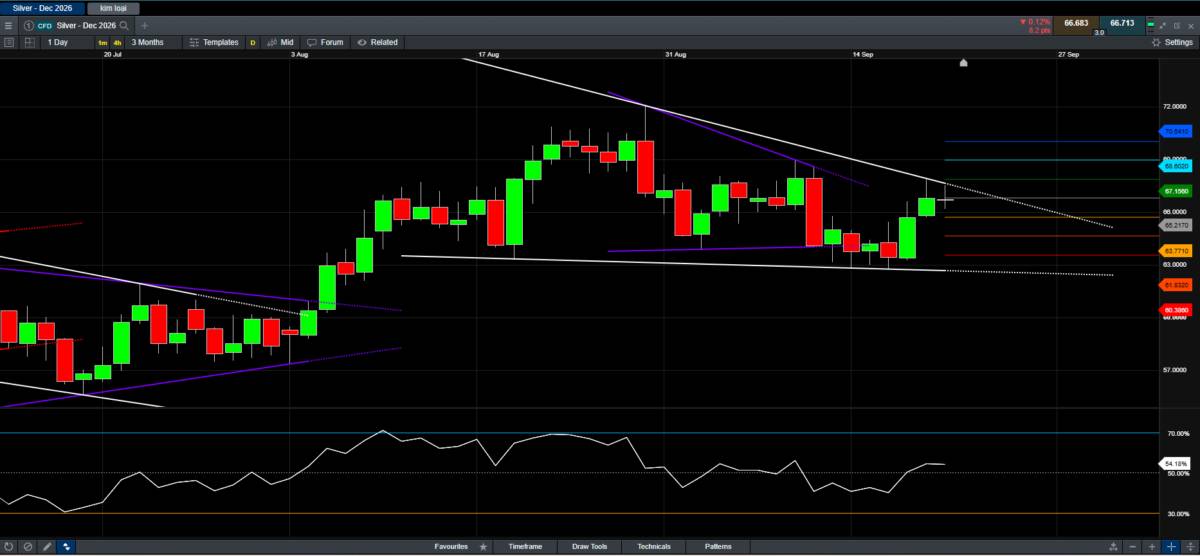Click the 66.713 buy price button
The image size is (1200, 556).
pyautogui.click(x=1120, y=22)
